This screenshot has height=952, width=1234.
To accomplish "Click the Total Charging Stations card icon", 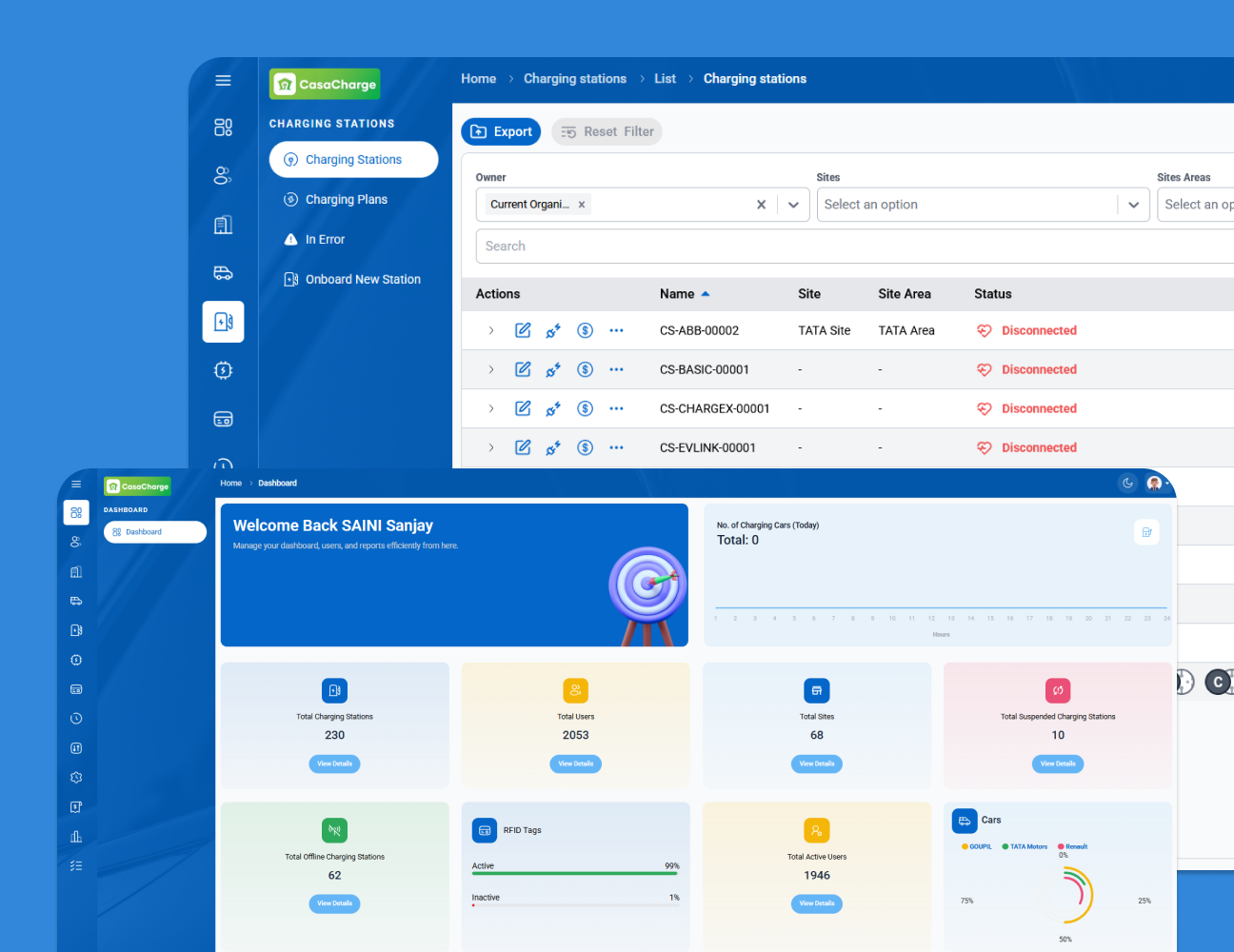I will [x=334, y=690].
